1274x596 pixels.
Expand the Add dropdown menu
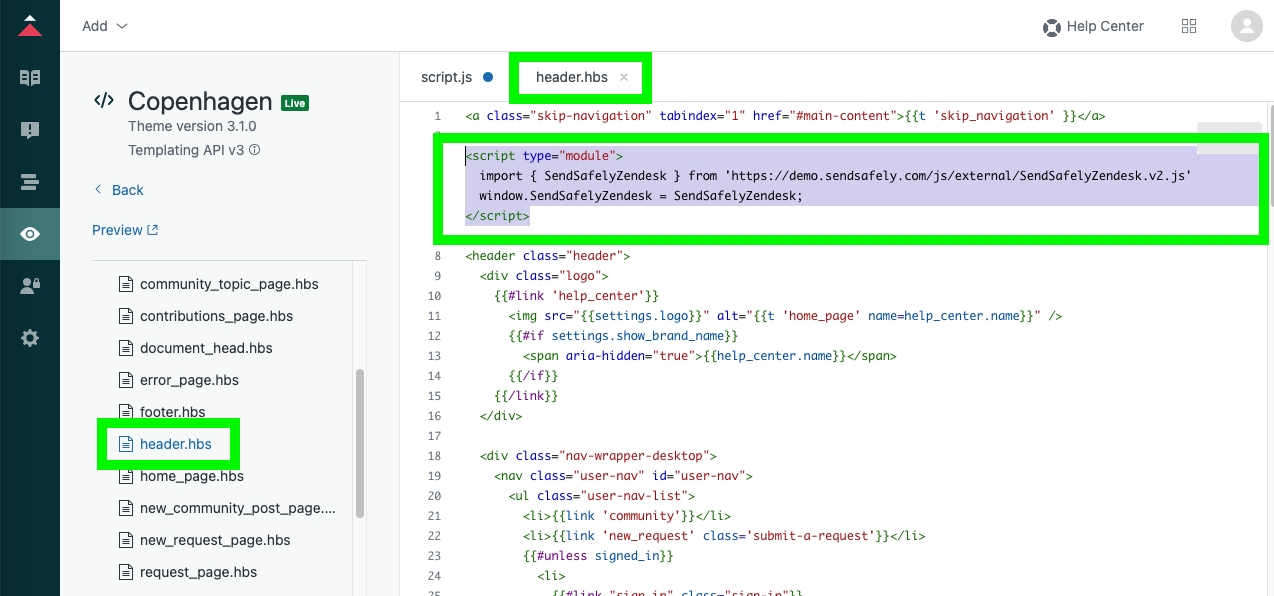(x=105, y=26)
